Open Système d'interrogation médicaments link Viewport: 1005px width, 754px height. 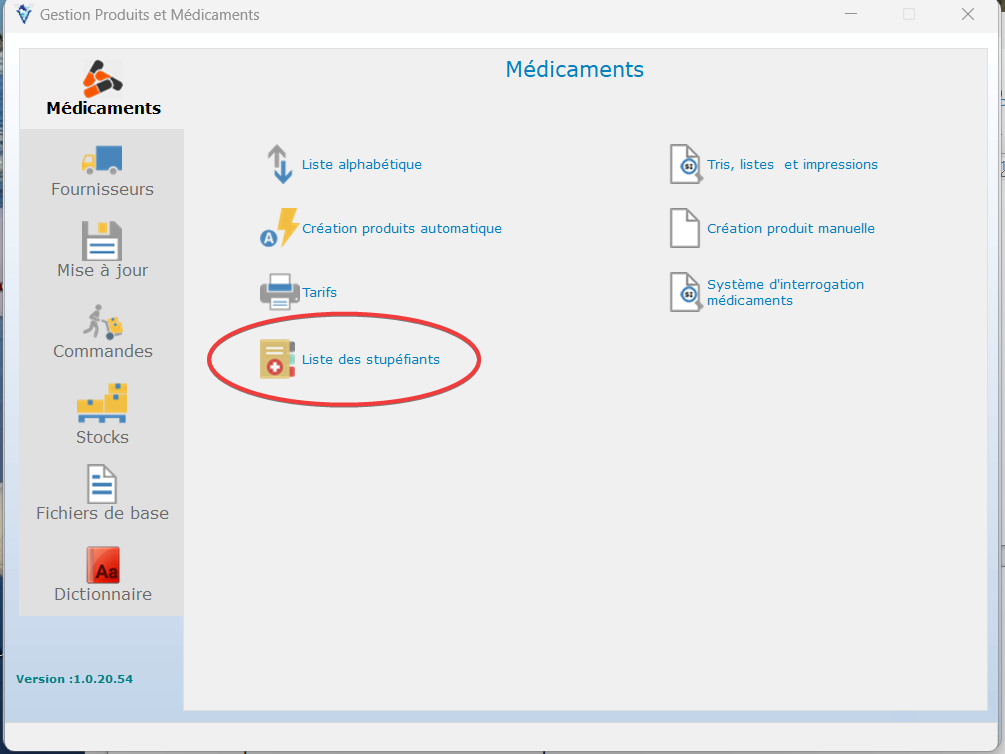[785, 292]
